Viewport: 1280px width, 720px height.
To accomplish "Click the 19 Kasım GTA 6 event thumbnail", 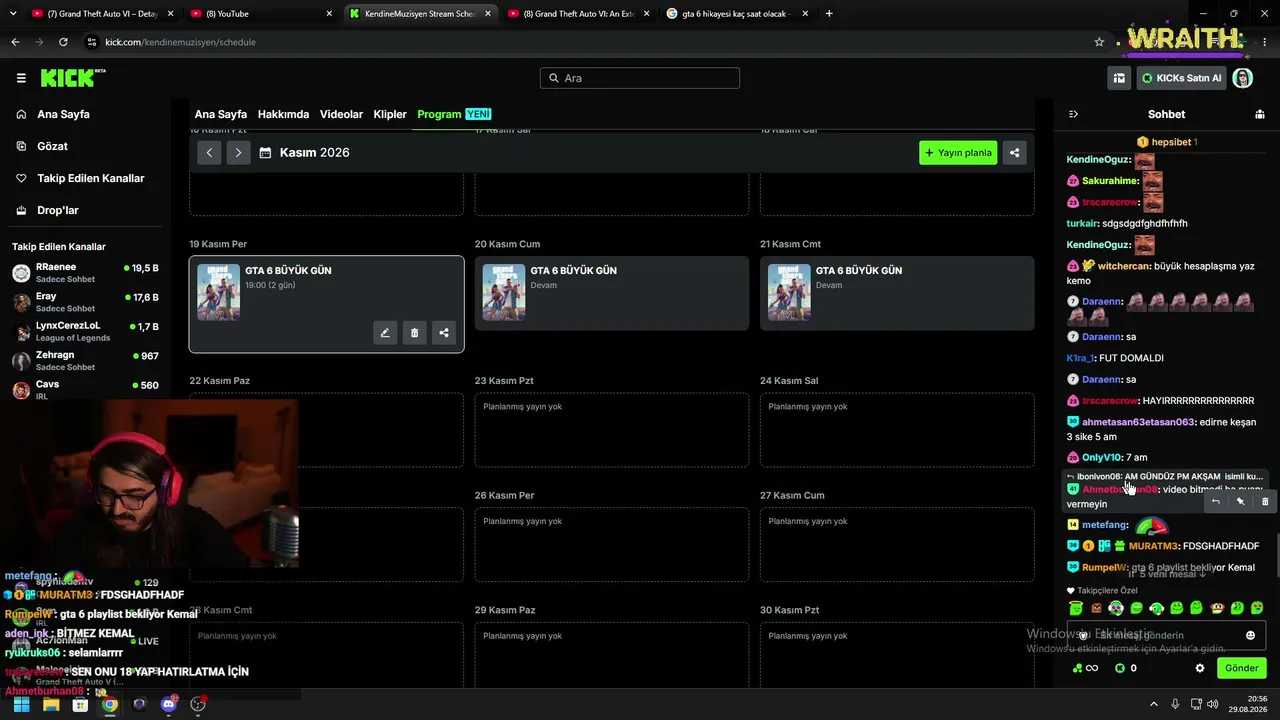I will pos(218,292).
